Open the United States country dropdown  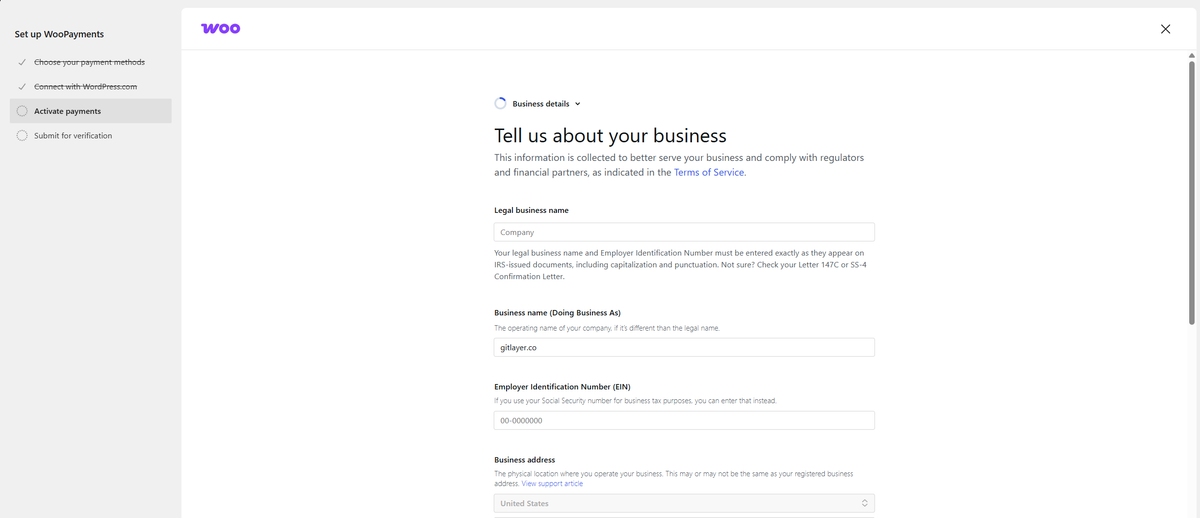pos(684,503)
